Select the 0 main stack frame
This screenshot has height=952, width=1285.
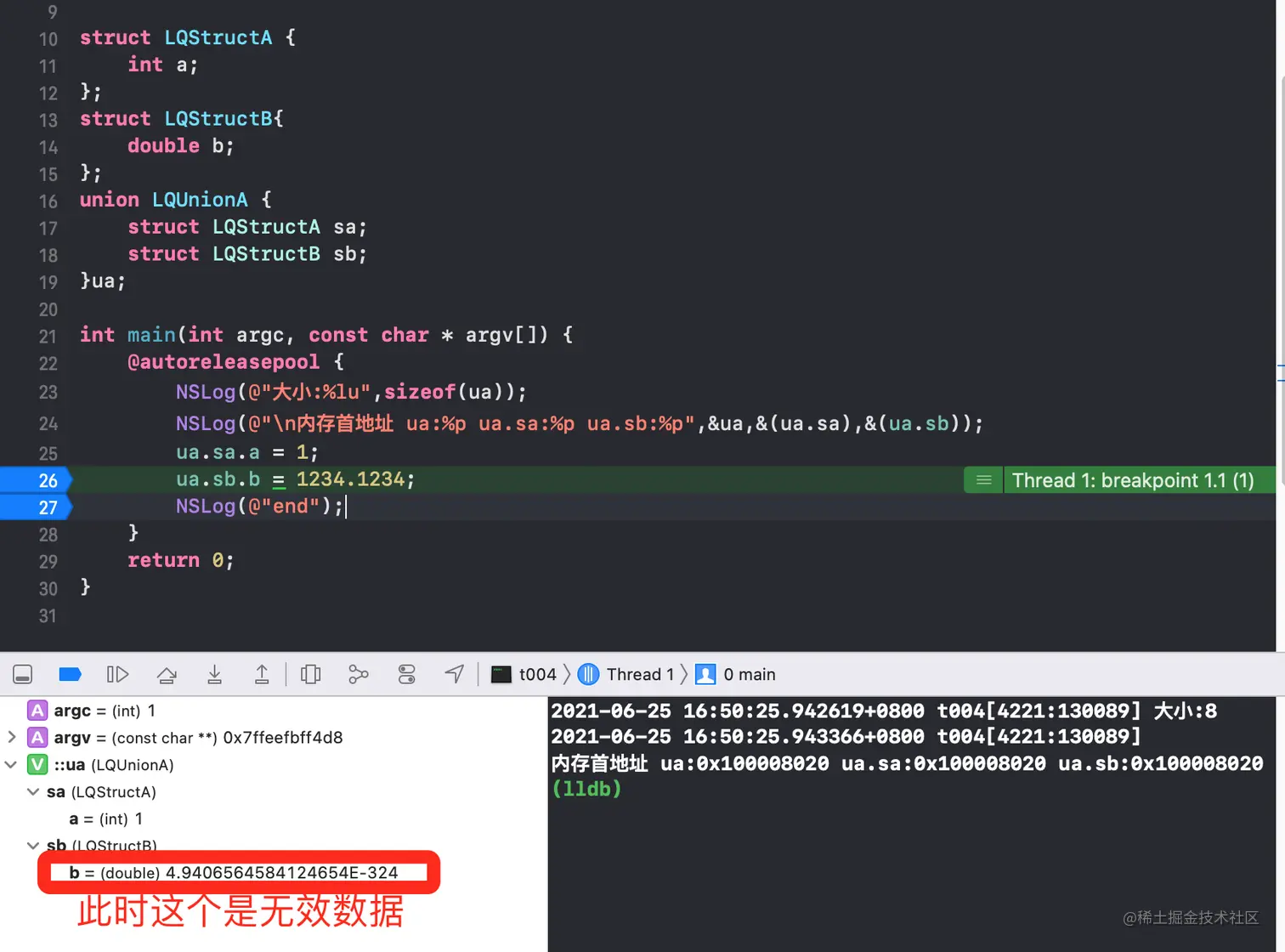click(736, 674)
